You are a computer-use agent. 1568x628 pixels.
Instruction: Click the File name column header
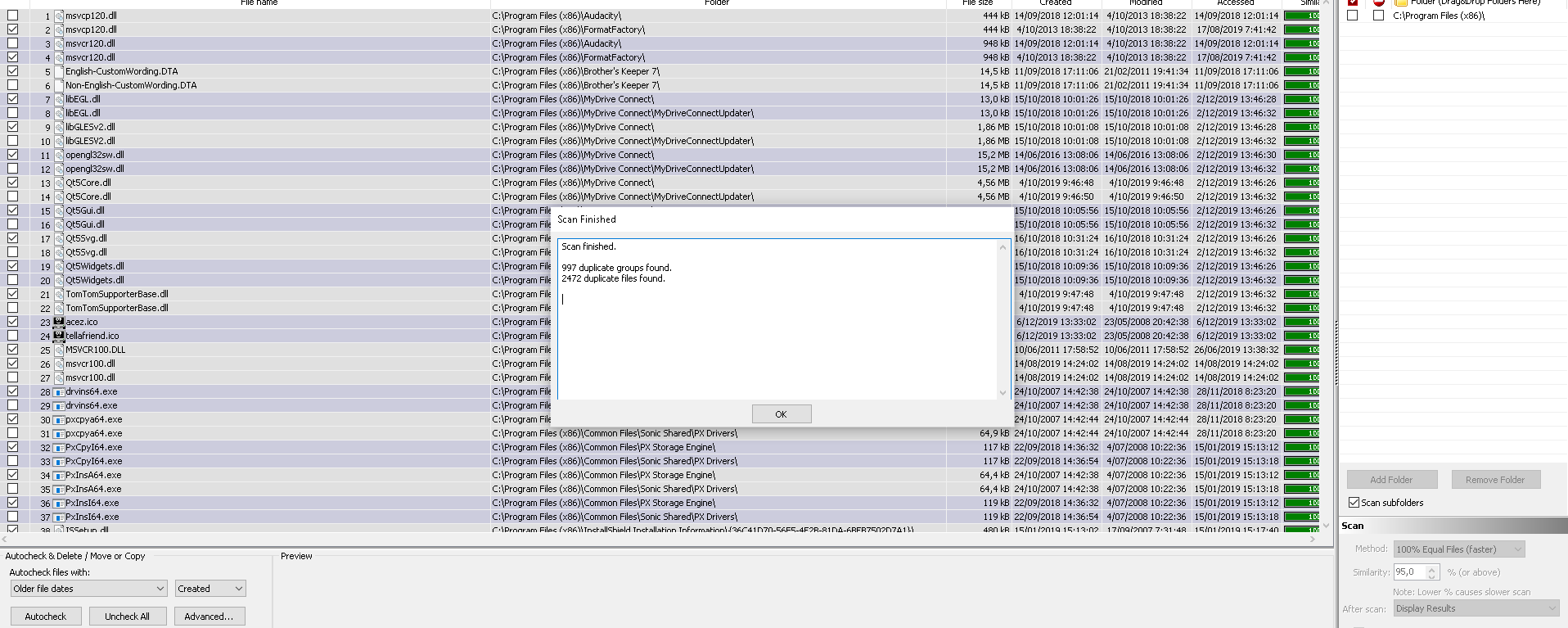[259, 3]
